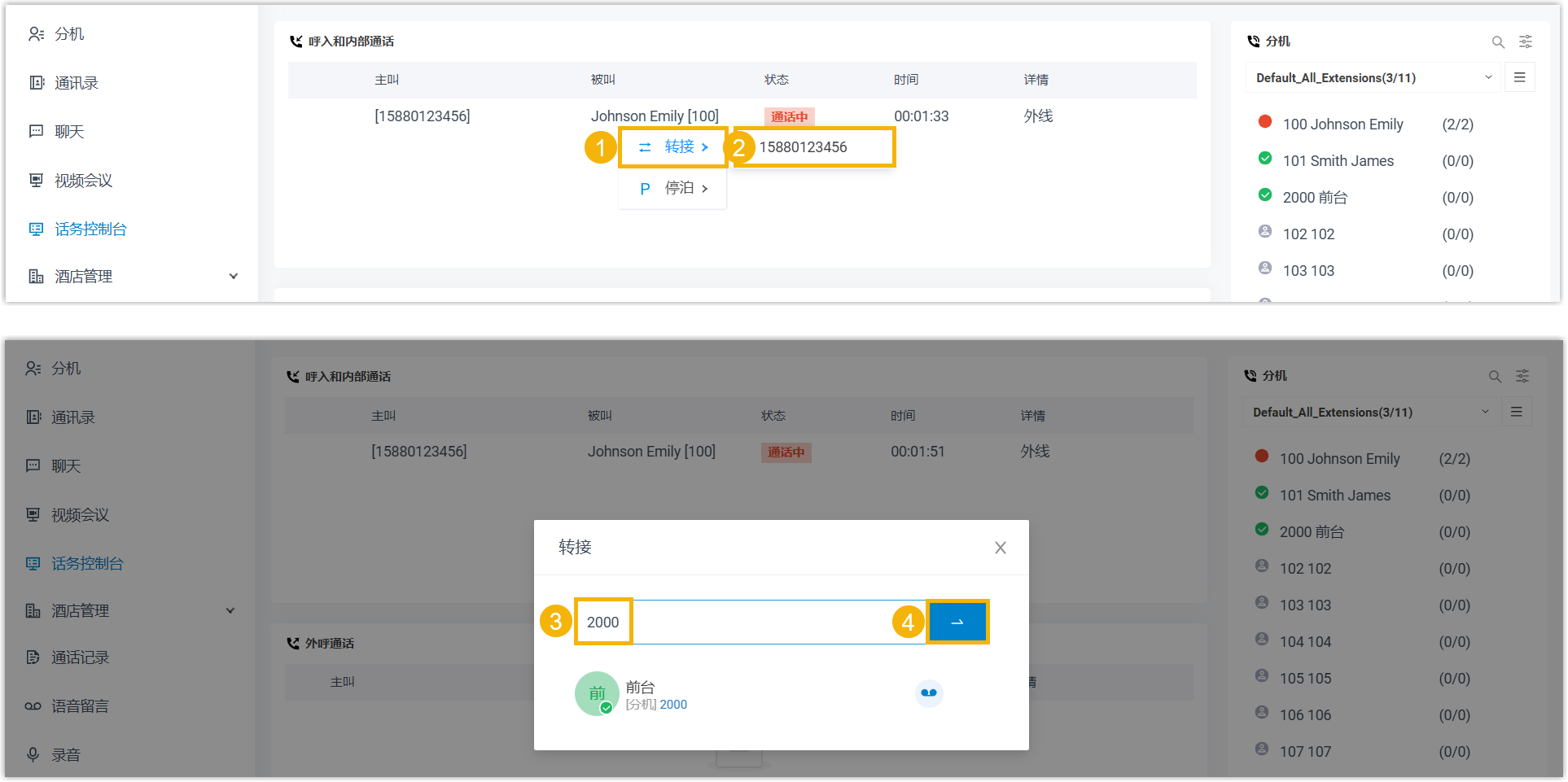Screen dimensions: 1568x782
Task: Select the 前台 2000 contact suggestion
Action: [656, 695]
